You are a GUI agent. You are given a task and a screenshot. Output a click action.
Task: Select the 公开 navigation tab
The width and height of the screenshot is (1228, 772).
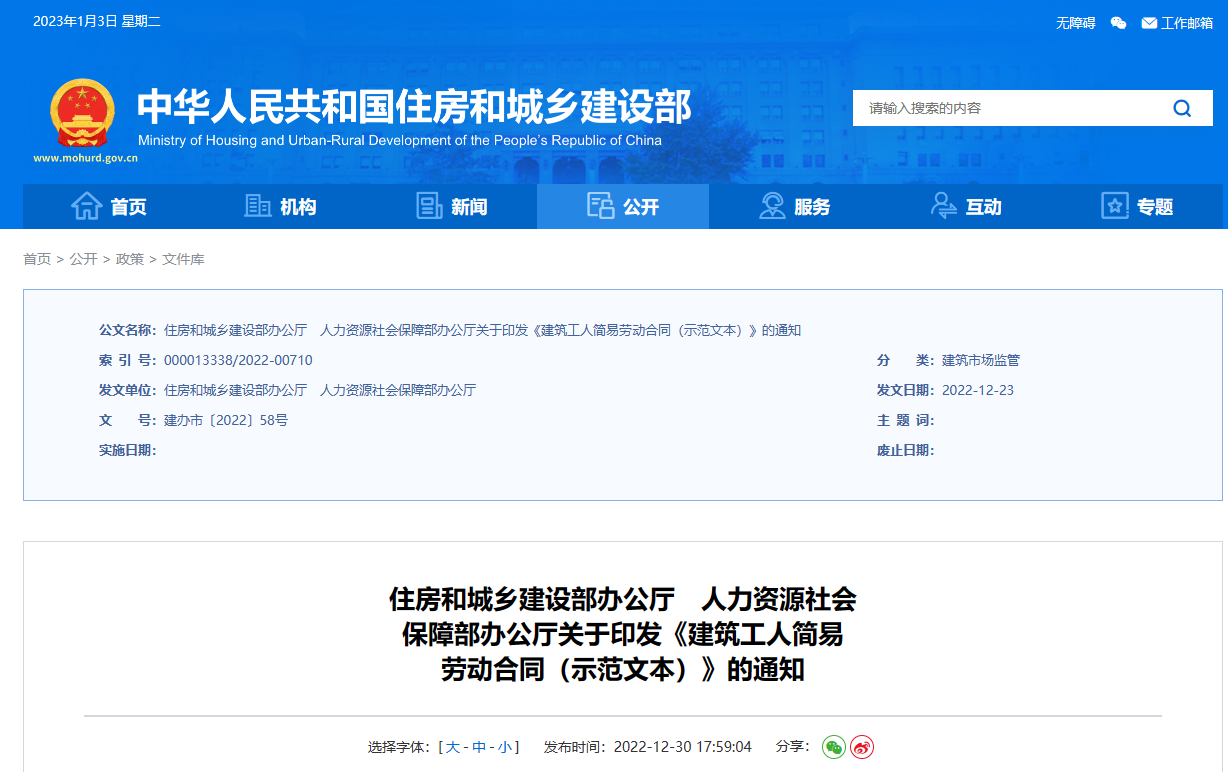622,207
